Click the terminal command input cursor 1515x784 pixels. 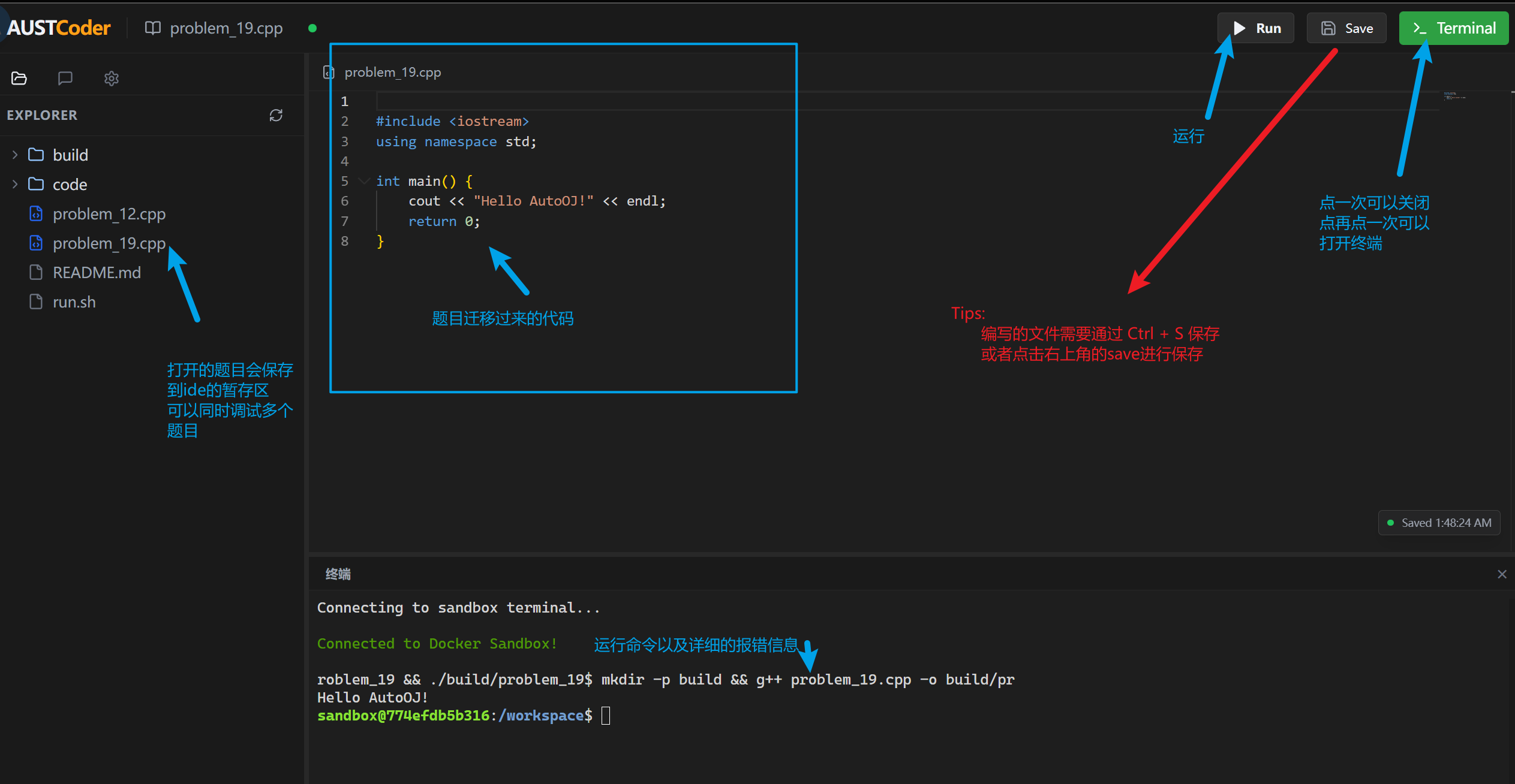pyautogui.click(x=606, y=715)
